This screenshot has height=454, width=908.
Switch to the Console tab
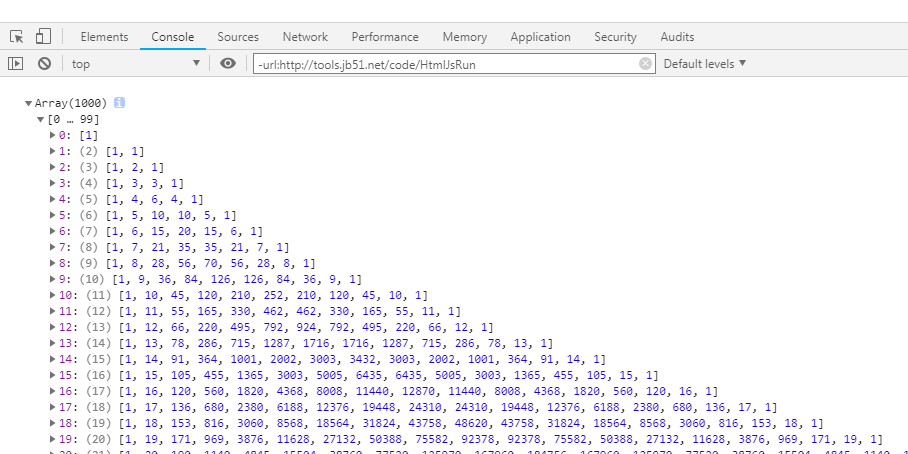point(173,36)
